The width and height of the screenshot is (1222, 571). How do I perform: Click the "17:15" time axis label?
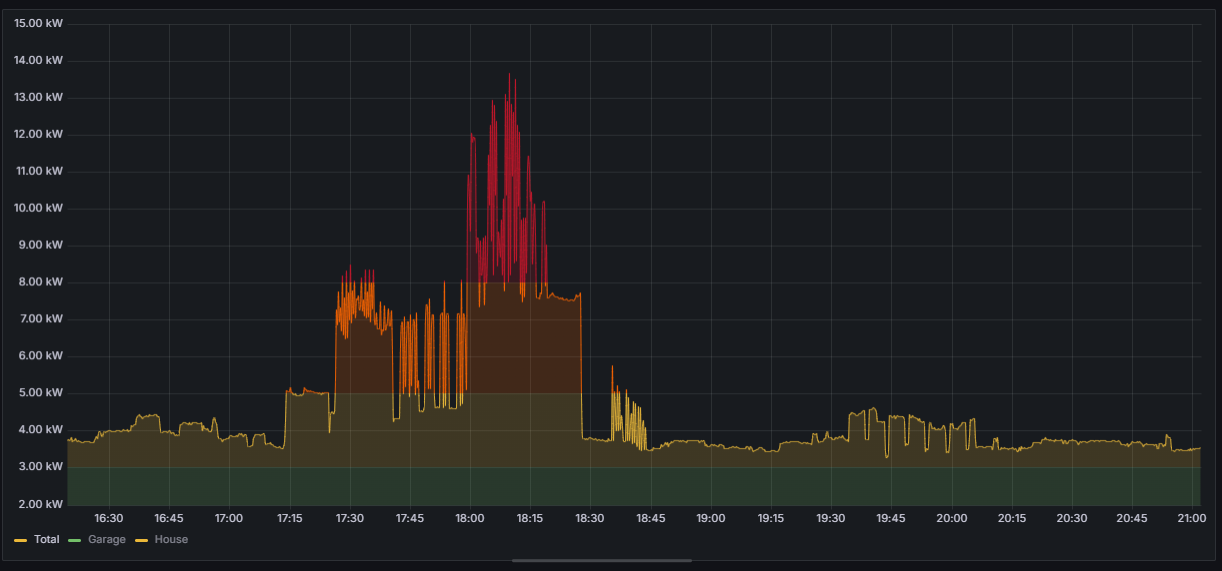pyautogui.click(x=289, y=518)
